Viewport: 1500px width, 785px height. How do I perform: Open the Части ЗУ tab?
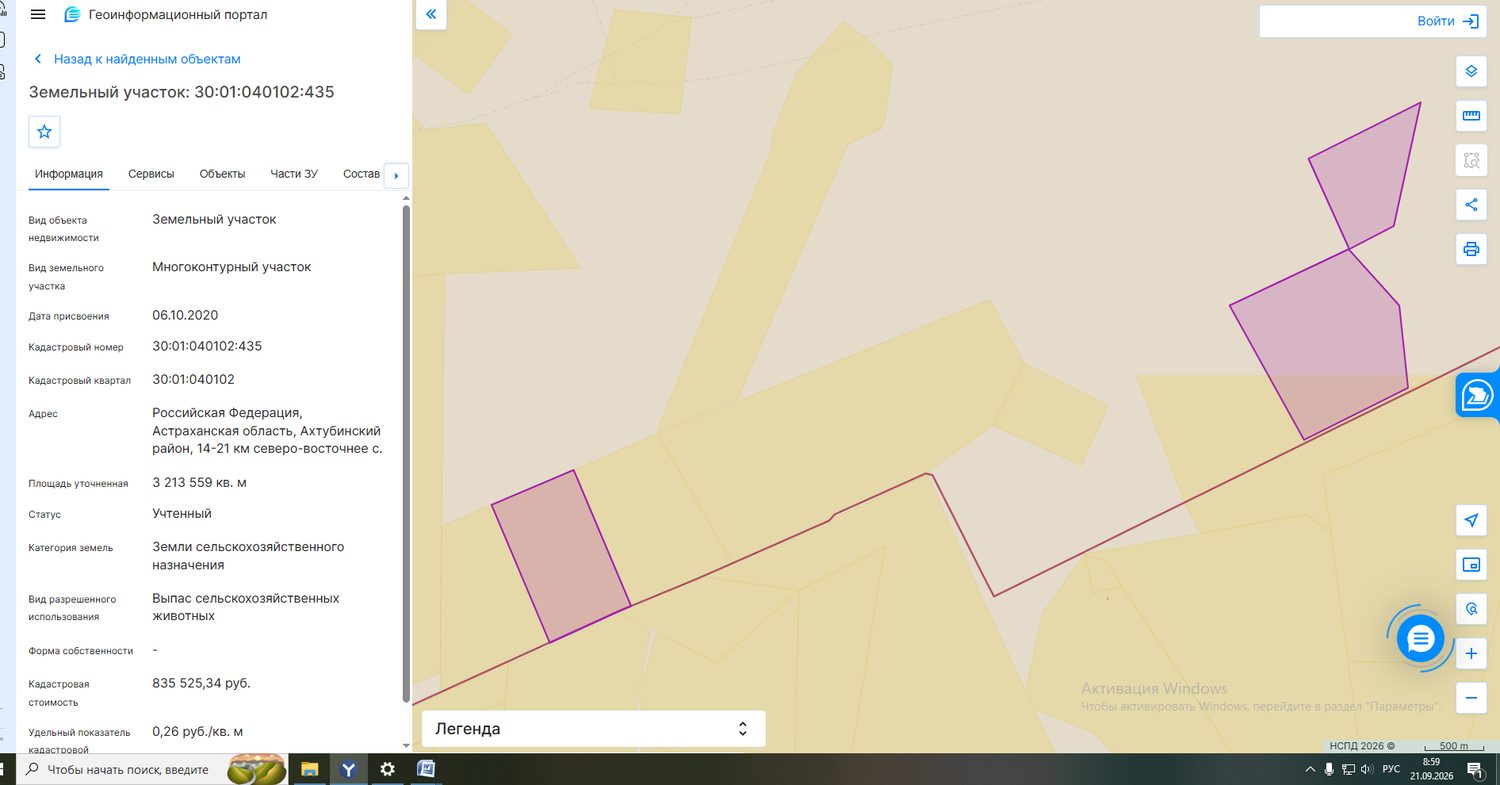coord(294,174)
